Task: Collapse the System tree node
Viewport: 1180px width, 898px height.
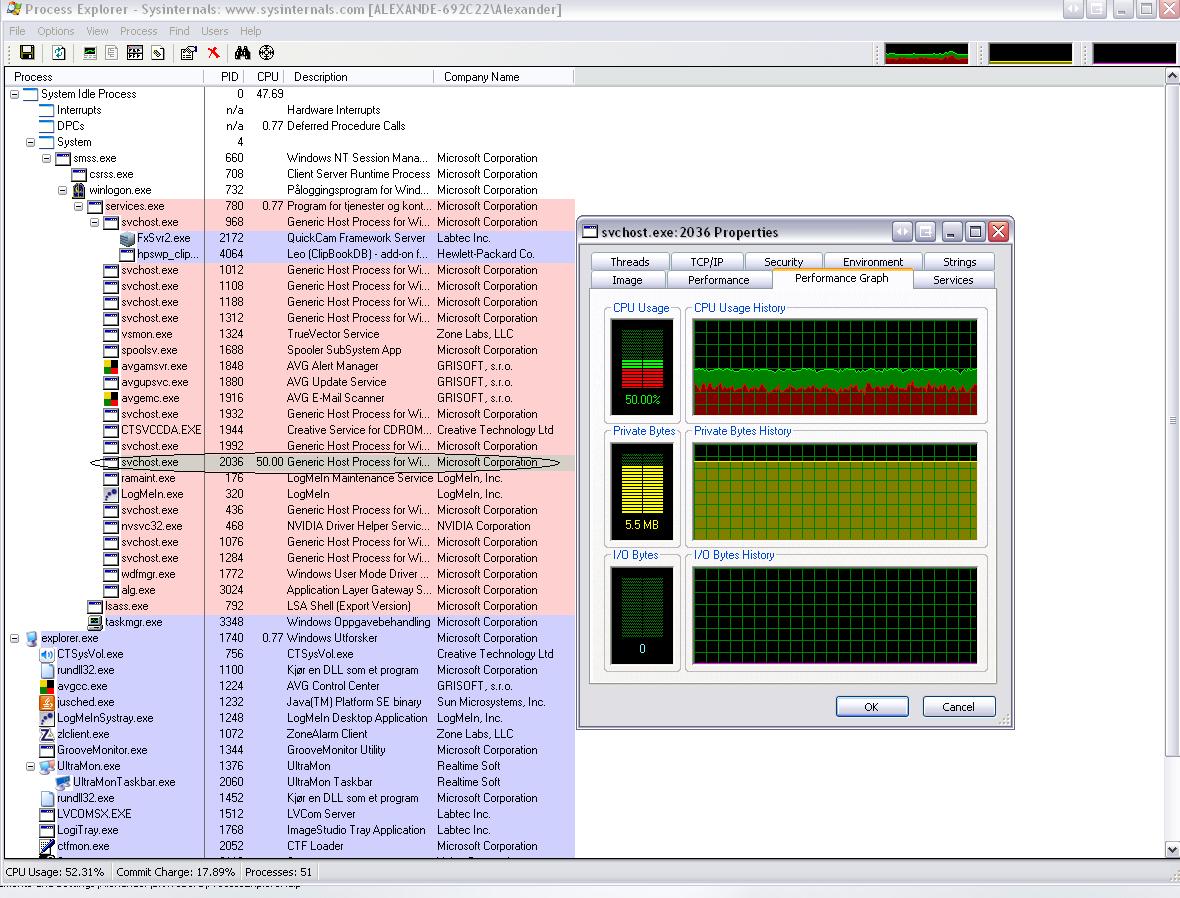Action: coord(30,142)
